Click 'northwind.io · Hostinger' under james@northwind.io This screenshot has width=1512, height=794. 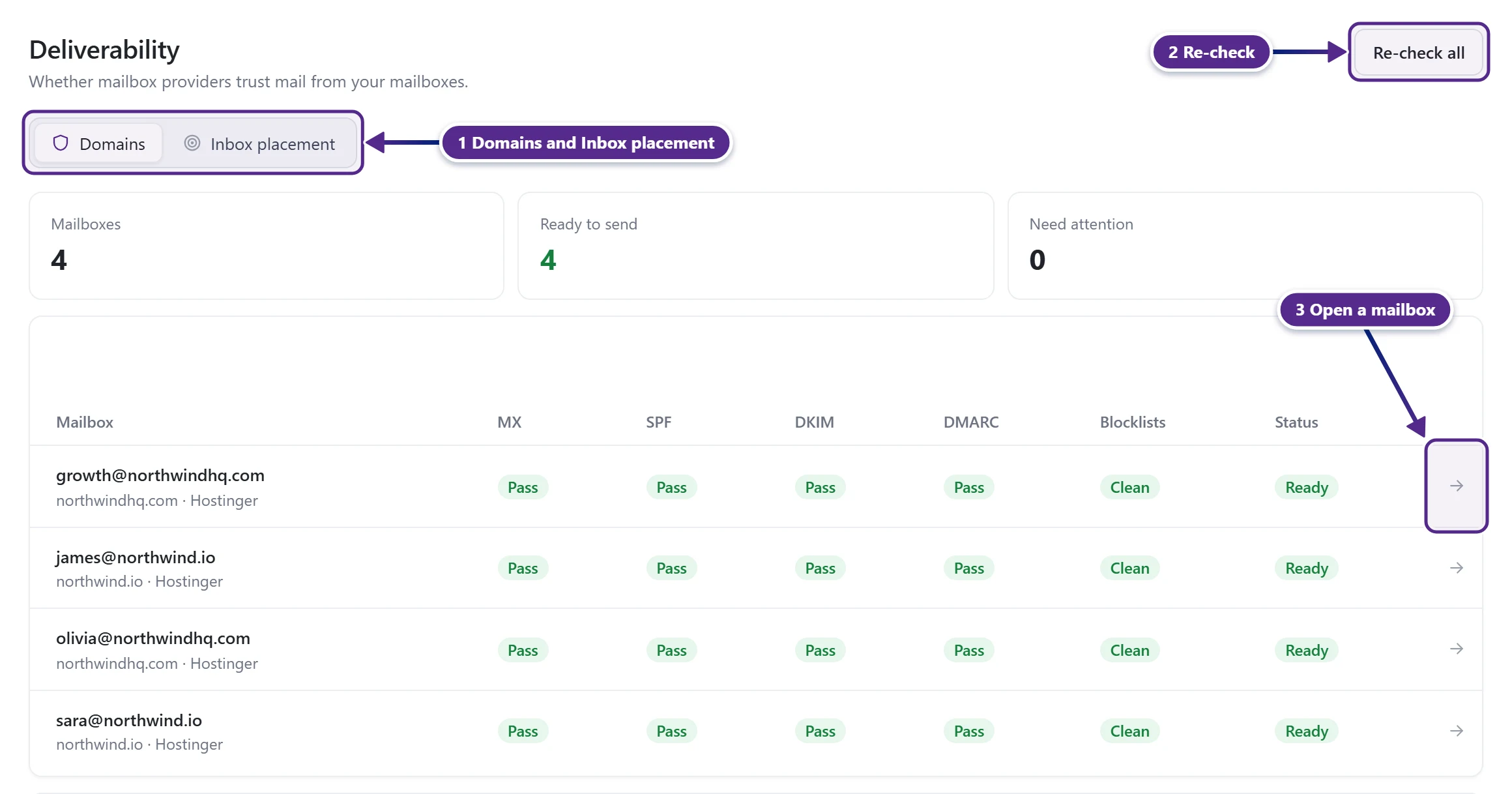[139, 581]
